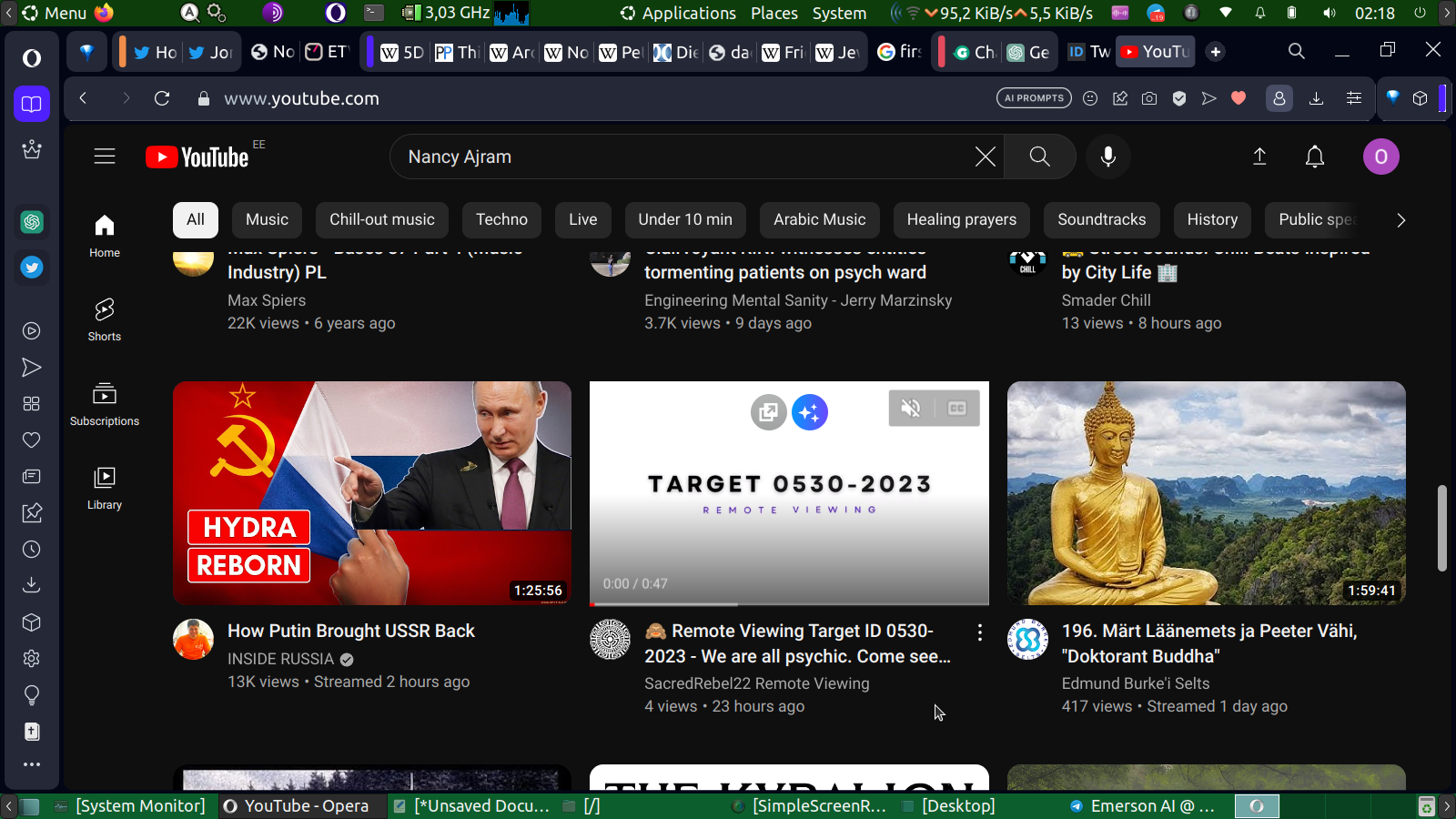
Task: Open Opera sidebar history clock icon
Action: click(32, 550)
